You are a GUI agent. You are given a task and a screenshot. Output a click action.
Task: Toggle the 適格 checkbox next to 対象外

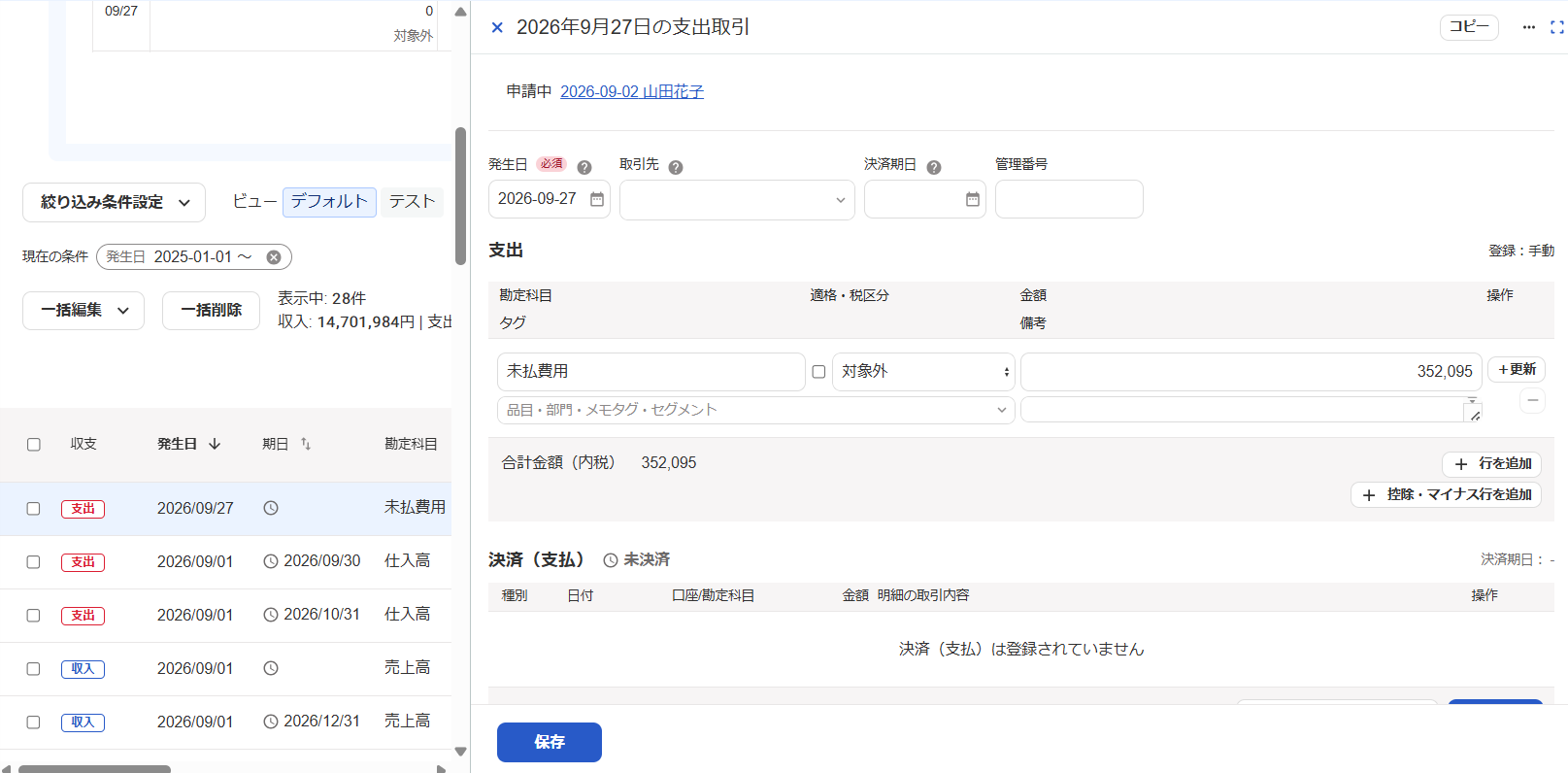818,372
